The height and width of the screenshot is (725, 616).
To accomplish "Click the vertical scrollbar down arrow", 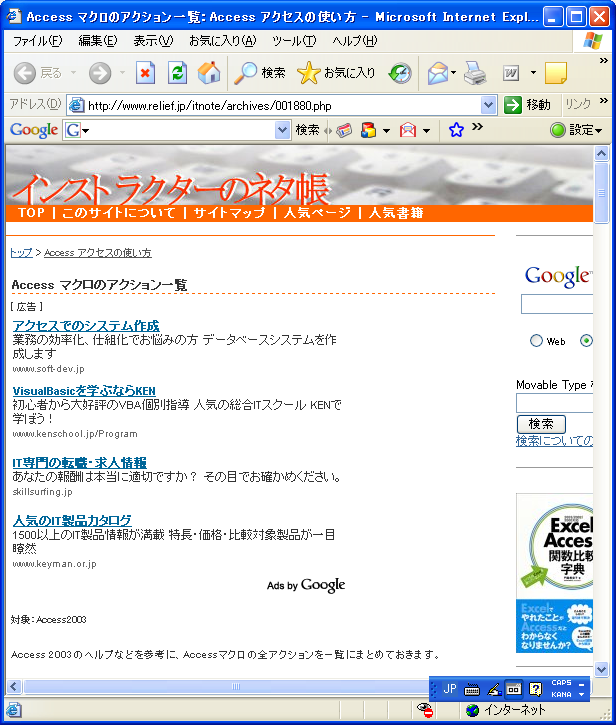I will click(x=601, y=669).
